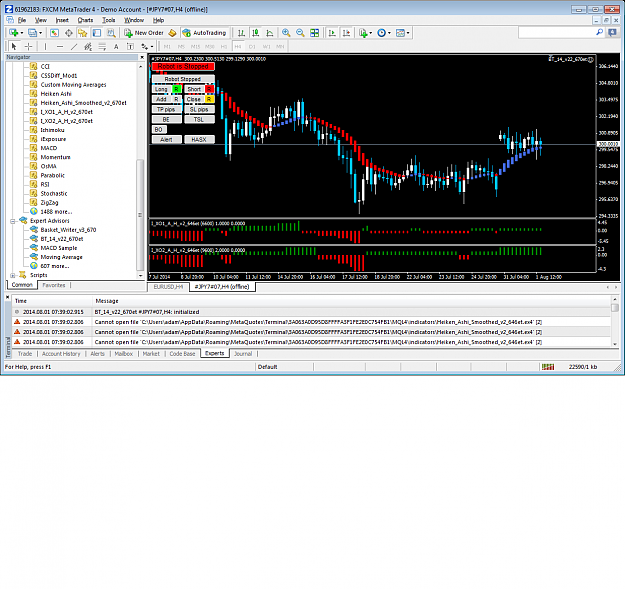The height and width of the screenshot is (589, 625).
Task: Open the Charts menu
Action: pyautogui.click(x=85, y=20)
